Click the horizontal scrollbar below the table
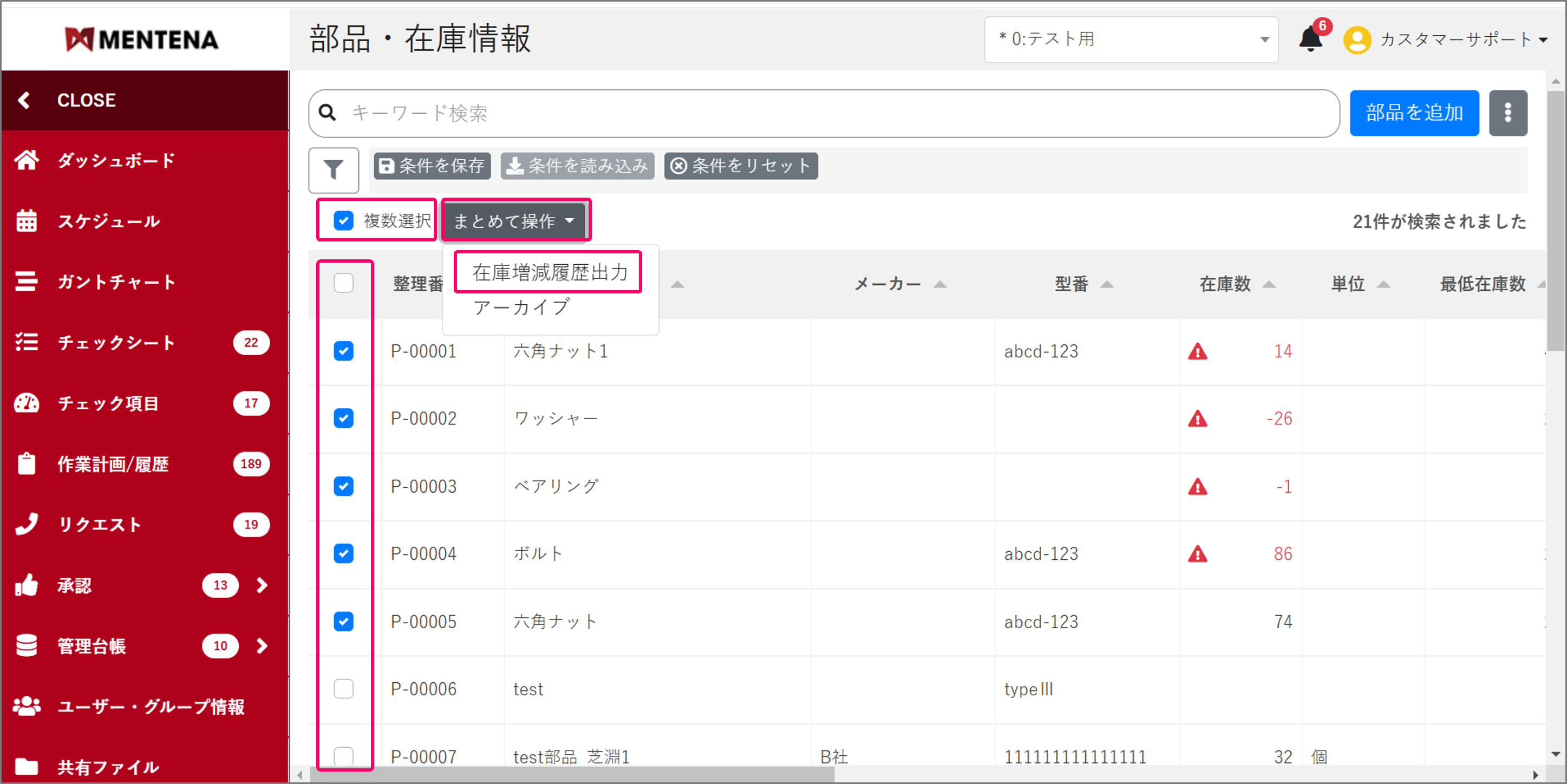Screen dimensions: 1567x784 tap(572, 775)
